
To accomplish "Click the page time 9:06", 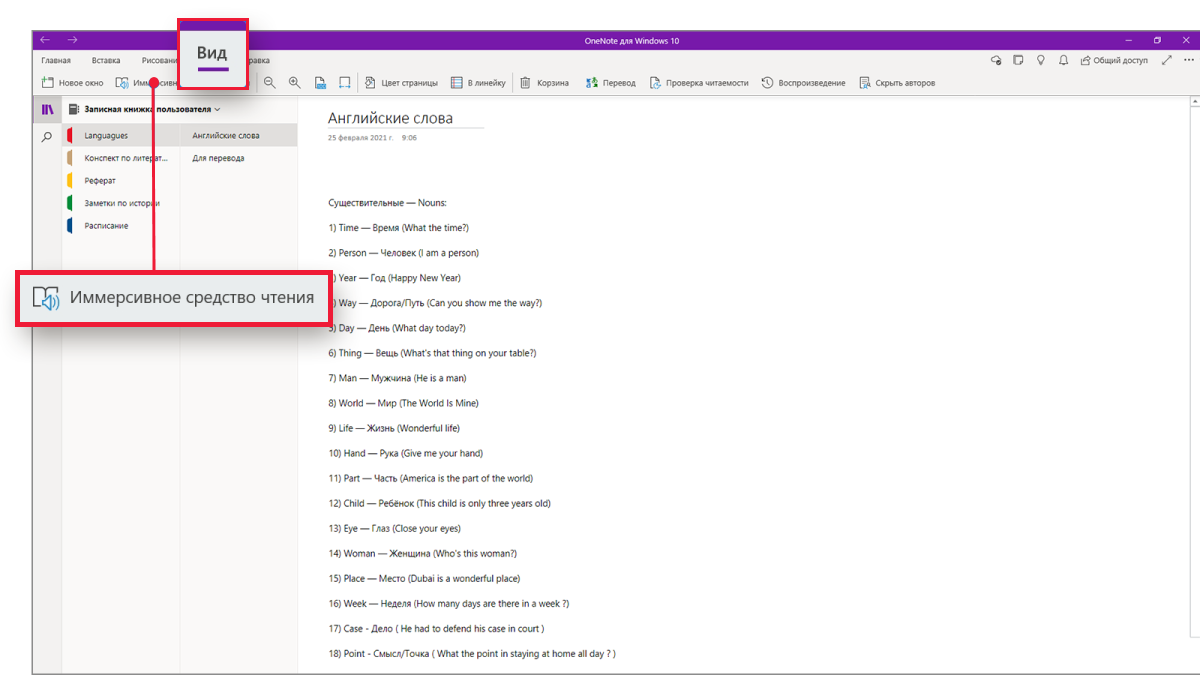I will coord(409,138).
